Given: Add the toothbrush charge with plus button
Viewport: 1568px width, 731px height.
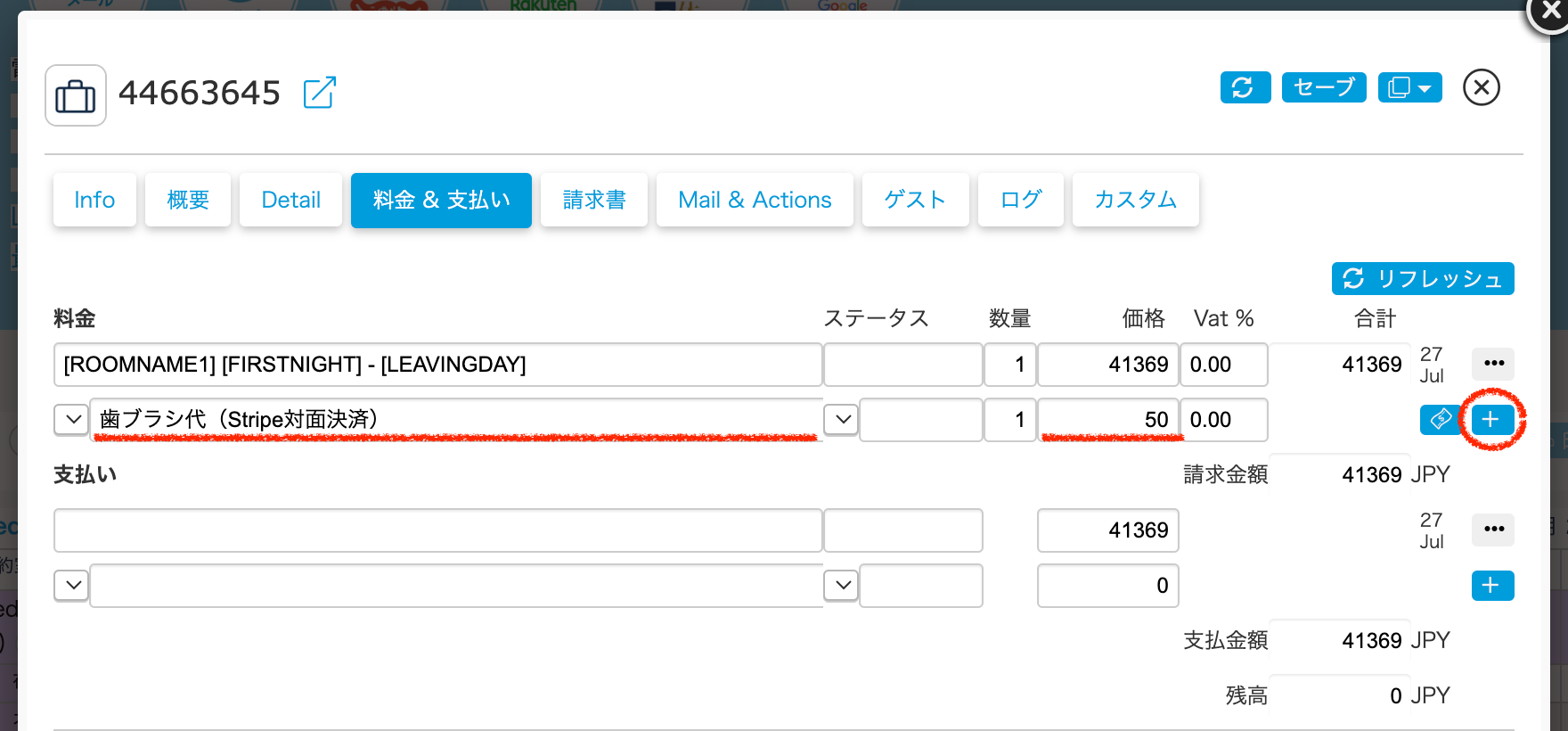Looking at the screenshot, I should (1492, 419).
